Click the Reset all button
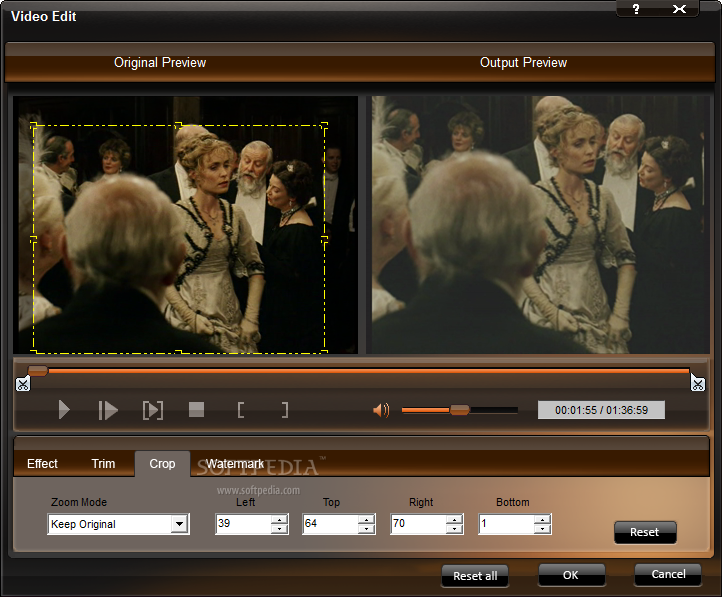722x597 pixels. point(475,576)
